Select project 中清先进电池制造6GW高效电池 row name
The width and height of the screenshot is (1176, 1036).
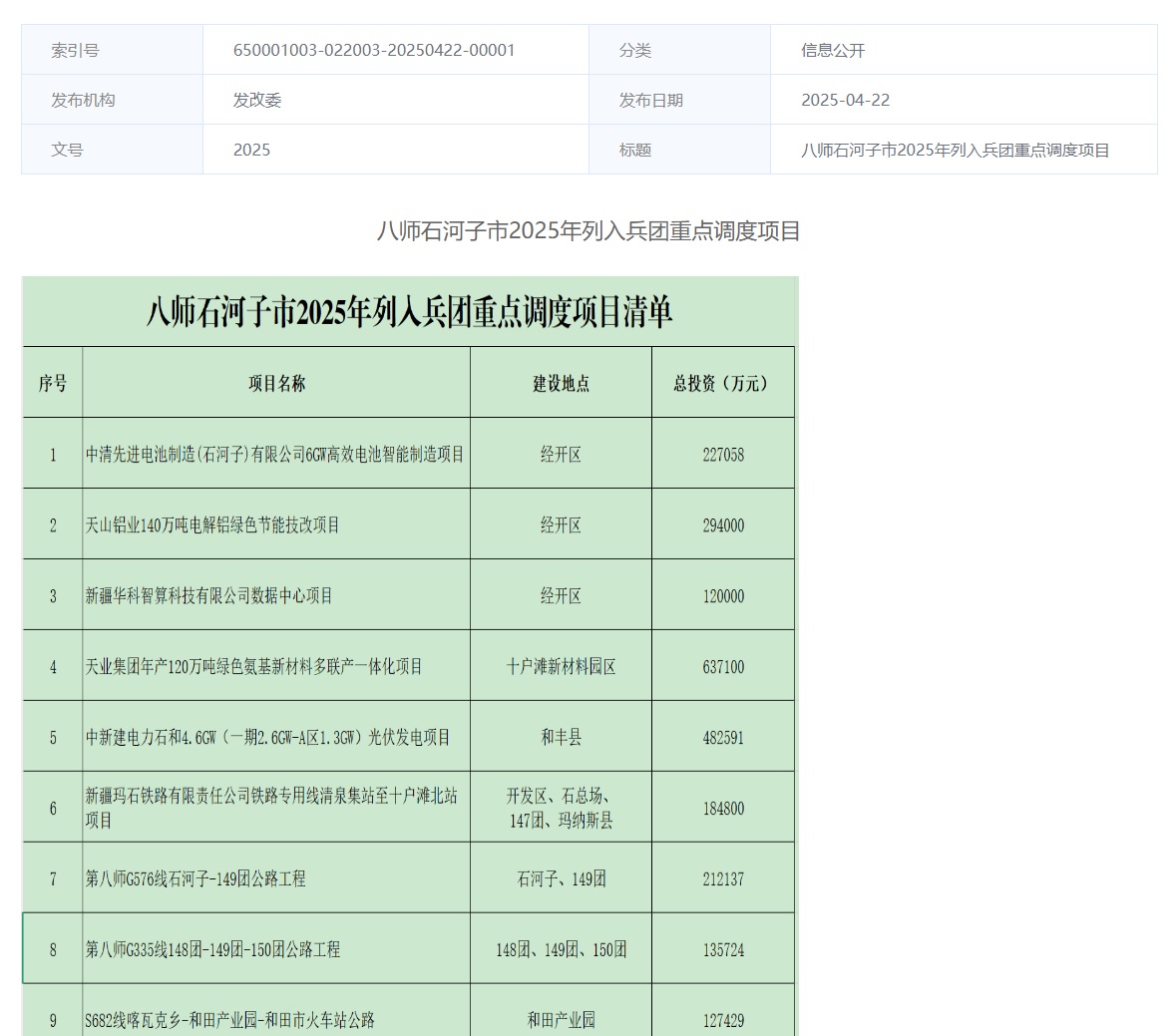(274, 455)
